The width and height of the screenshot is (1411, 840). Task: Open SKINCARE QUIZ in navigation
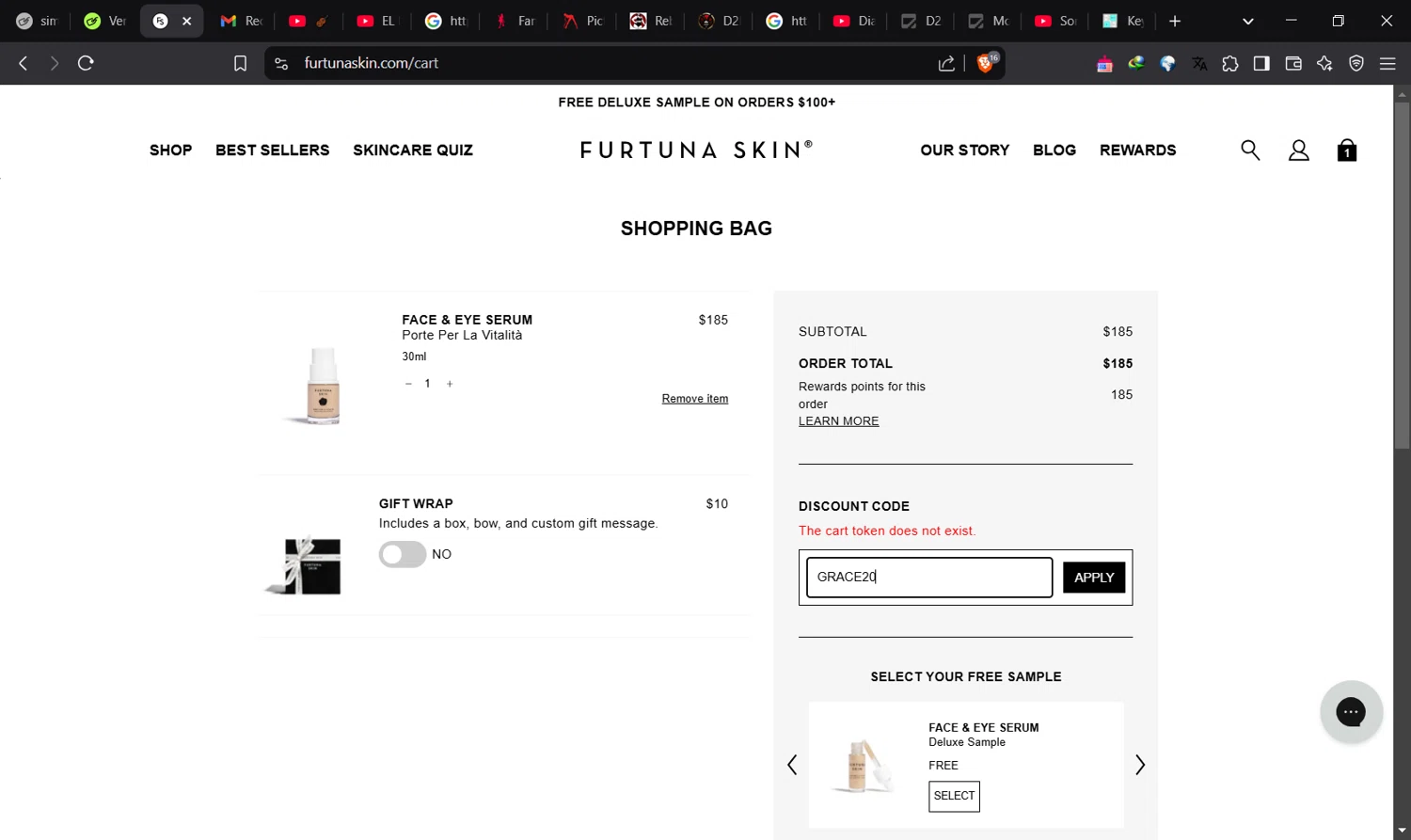(x=413, y=150)
